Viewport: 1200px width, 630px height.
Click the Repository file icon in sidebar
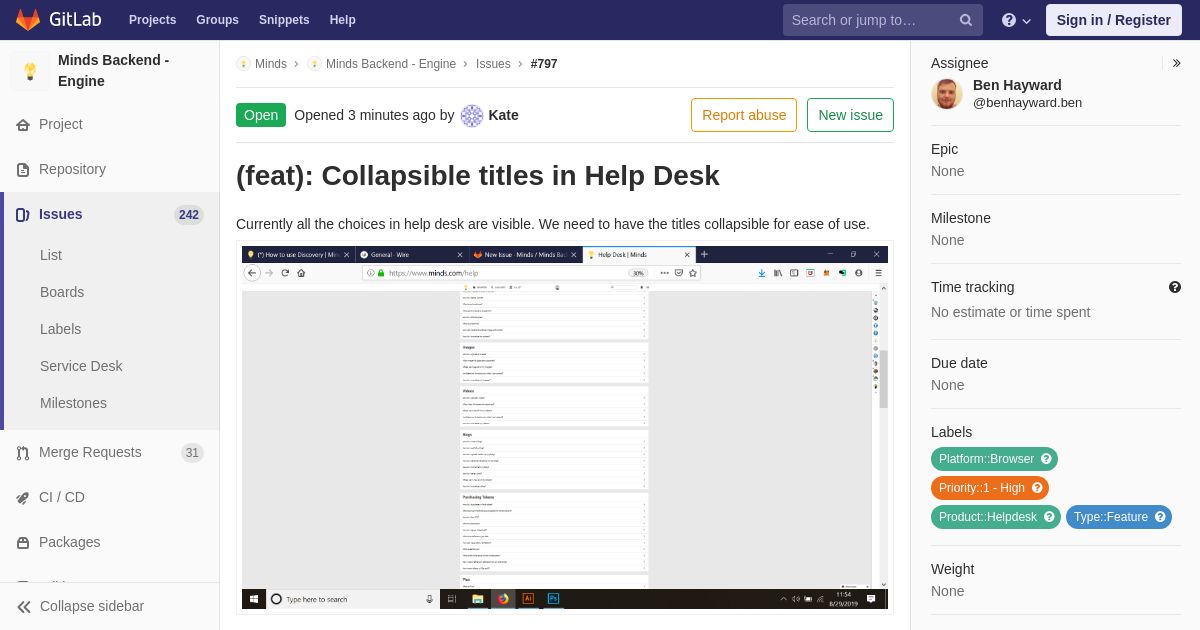click(x=23, y=170)
